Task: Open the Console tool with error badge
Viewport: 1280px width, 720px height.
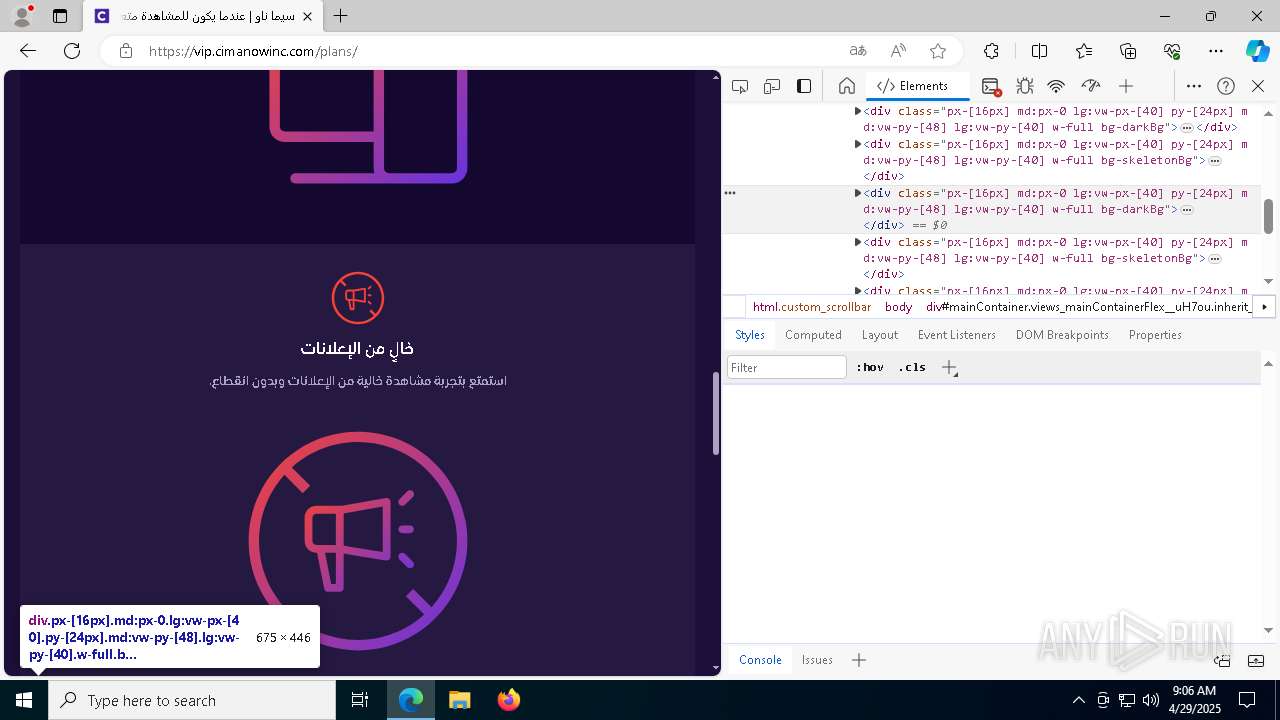Action: 990,86
